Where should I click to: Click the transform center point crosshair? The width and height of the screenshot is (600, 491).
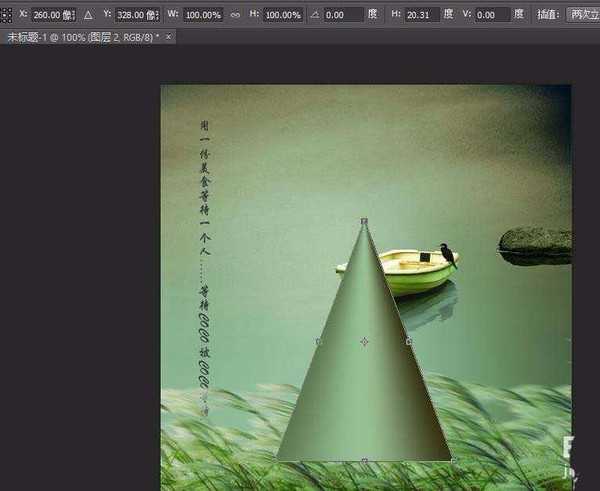364,342
